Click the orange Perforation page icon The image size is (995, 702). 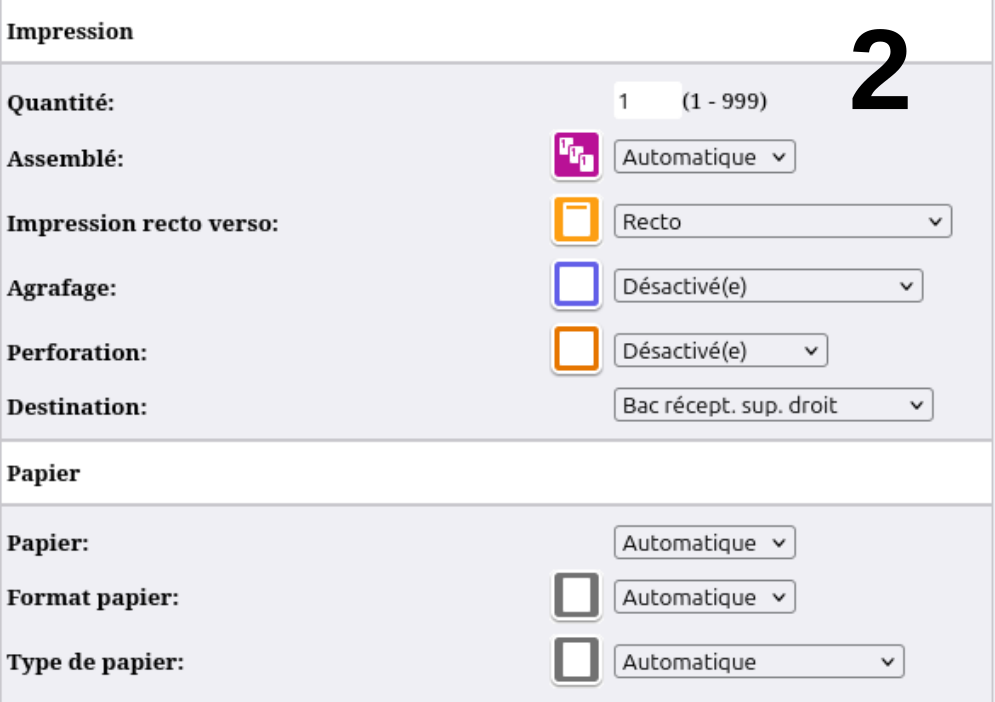575,350
